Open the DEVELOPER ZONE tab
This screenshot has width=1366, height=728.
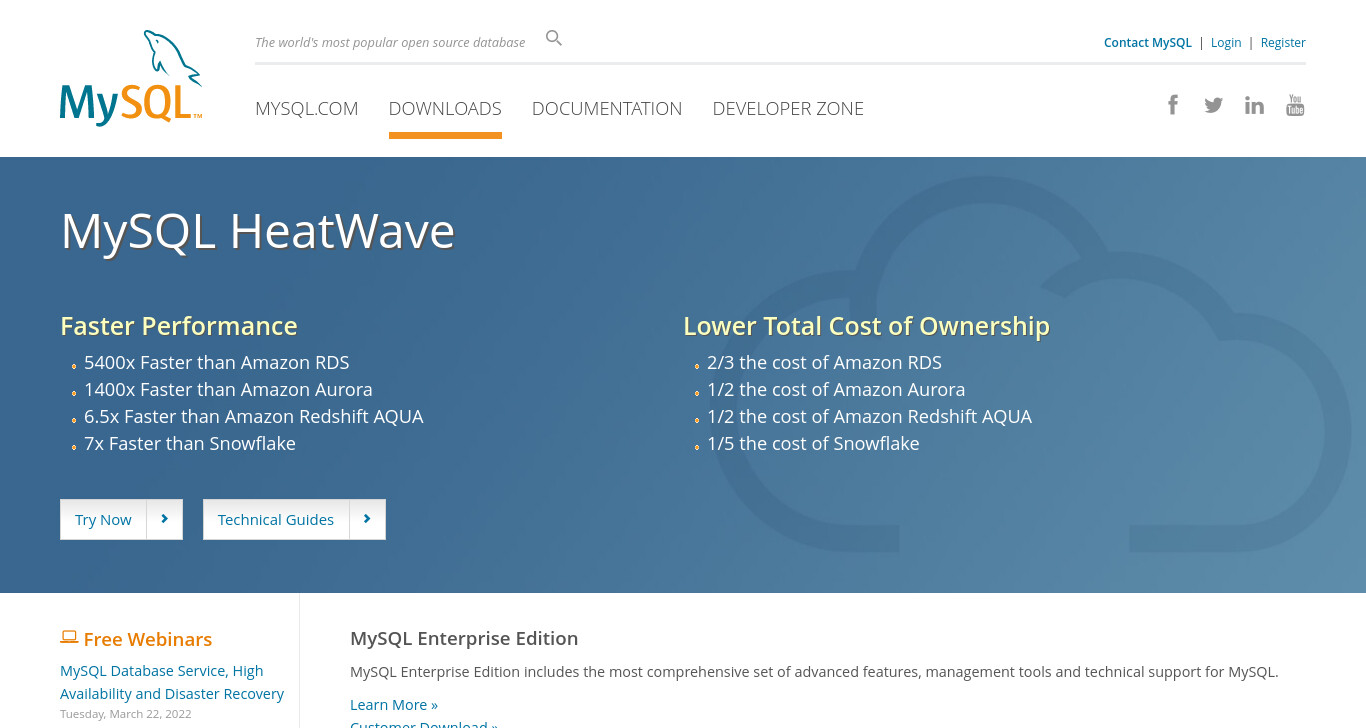[x=788, y=108]
